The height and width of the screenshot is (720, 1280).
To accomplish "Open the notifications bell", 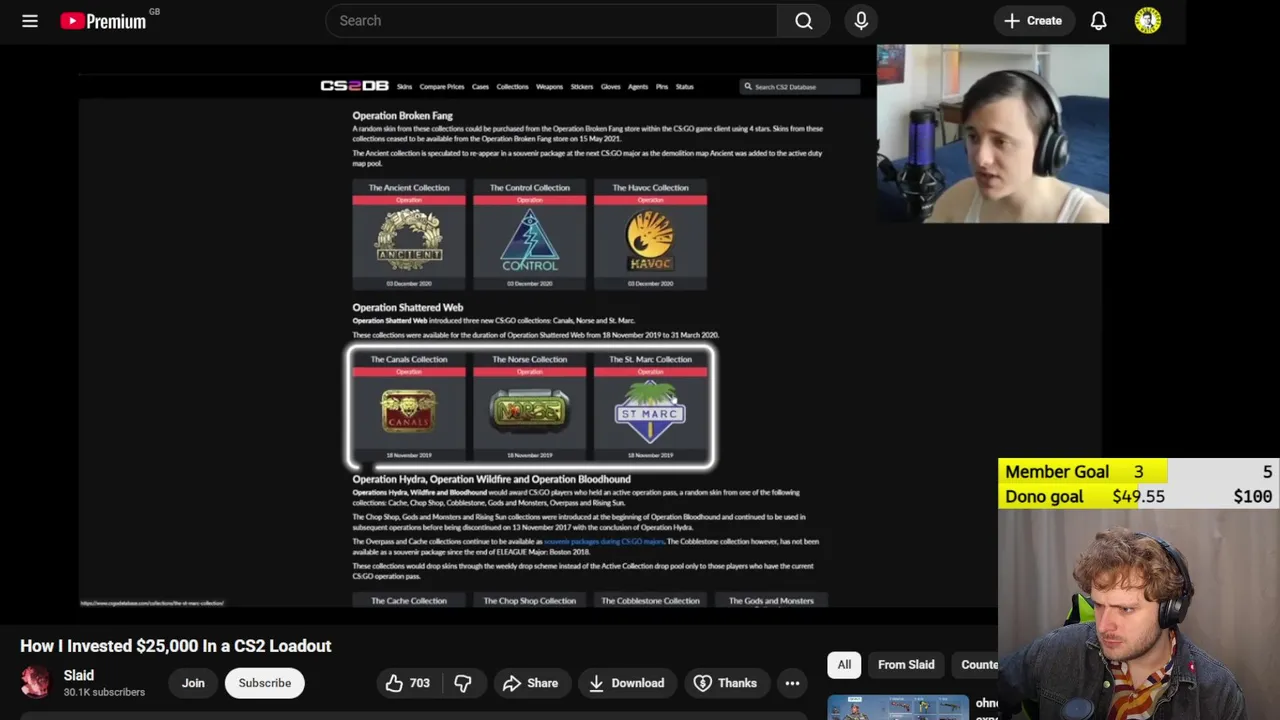I will (1098, 20).
